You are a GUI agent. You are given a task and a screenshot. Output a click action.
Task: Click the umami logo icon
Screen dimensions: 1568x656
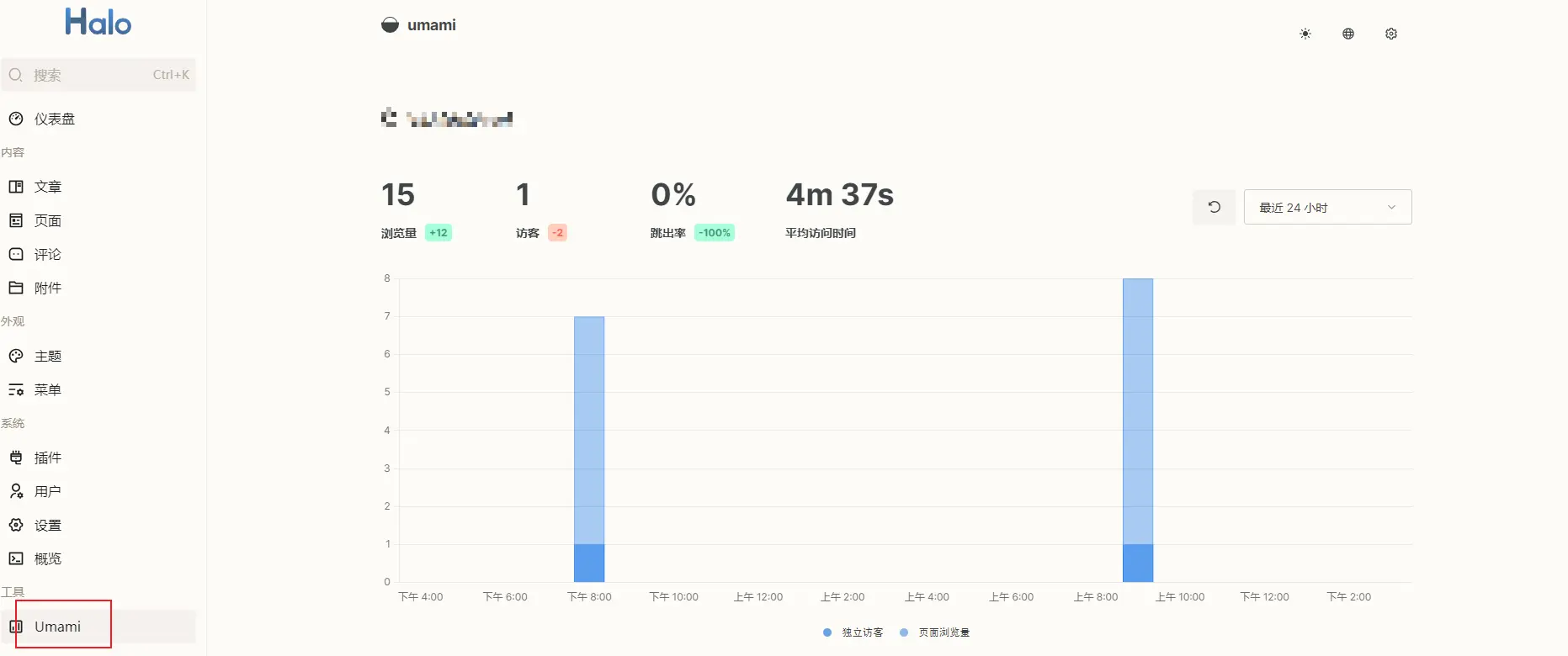click(390, 25)
